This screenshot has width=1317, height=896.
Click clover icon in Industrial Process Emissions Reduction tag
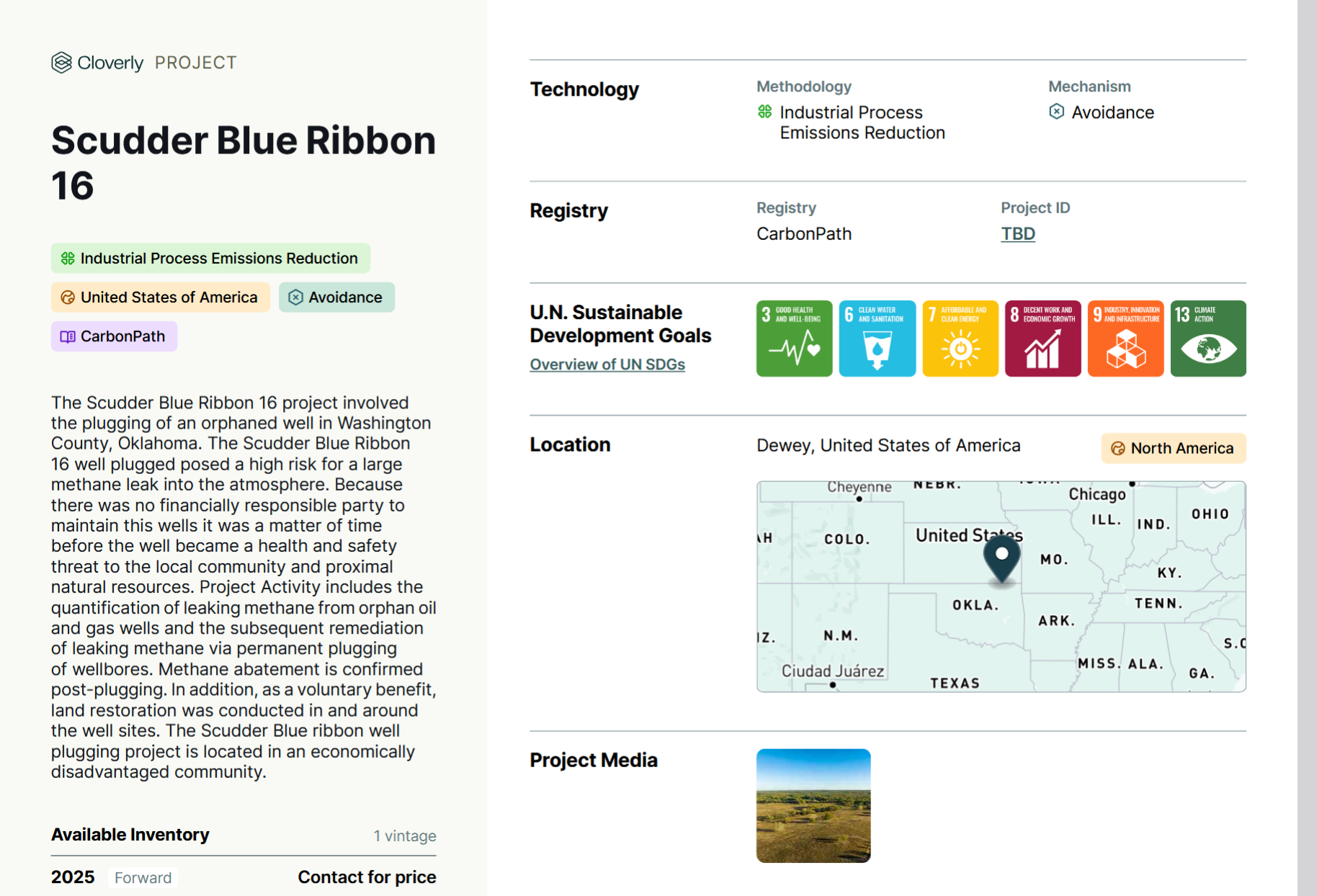pos(68,258)
